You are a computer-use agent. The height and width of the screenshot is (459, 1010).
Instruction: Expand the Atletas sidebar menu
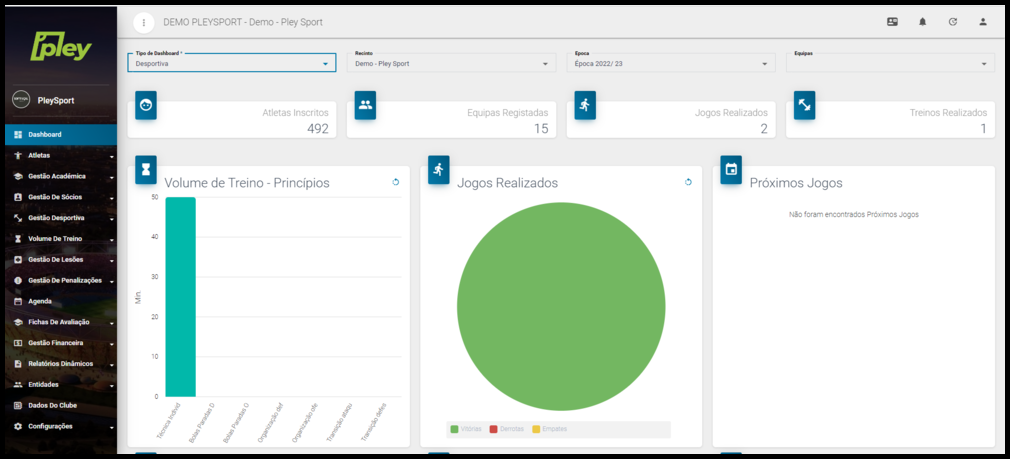click(60, 155)
